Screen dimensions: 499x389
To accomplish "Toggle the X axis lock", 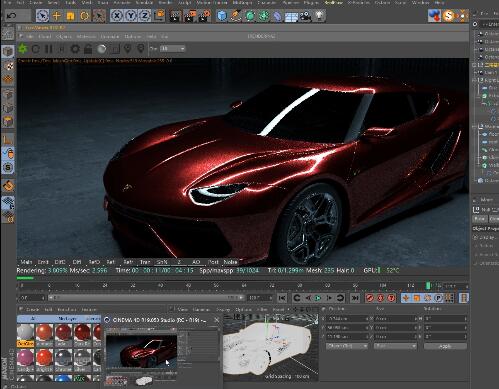I will [116, 16].
